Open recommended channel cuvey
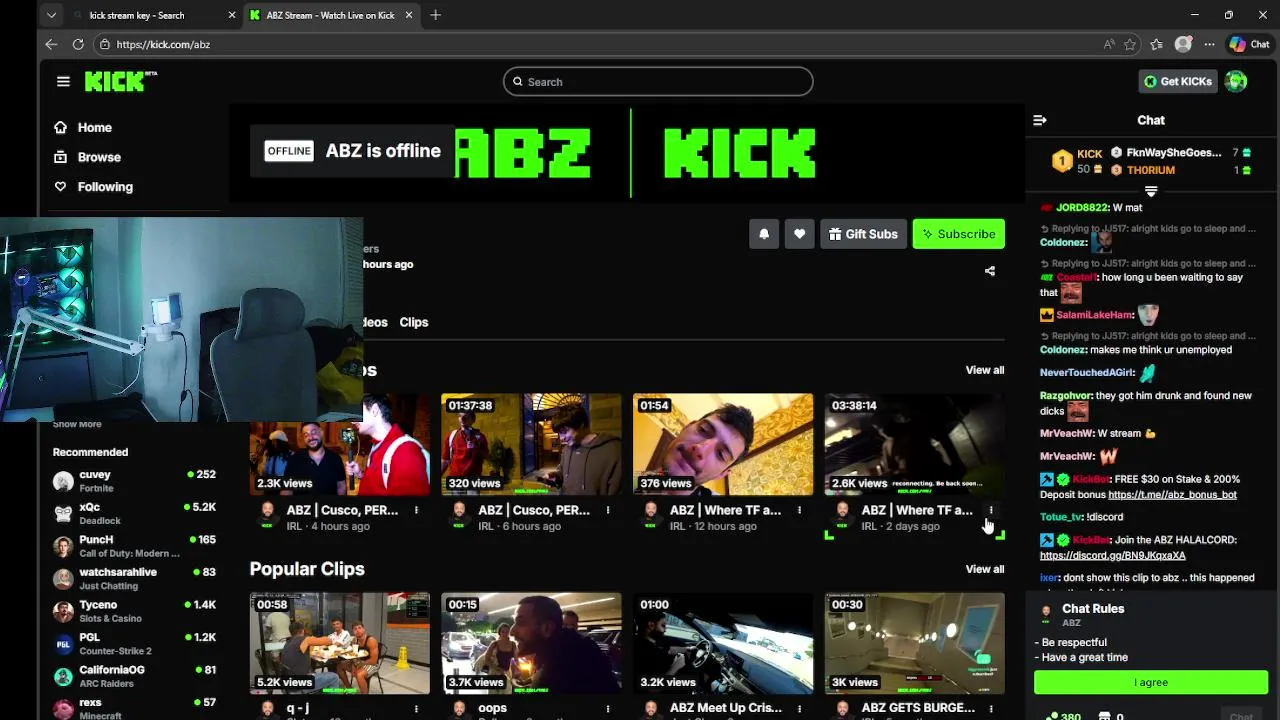Viewport: 1280px width, 720px height. coord(134,481)
